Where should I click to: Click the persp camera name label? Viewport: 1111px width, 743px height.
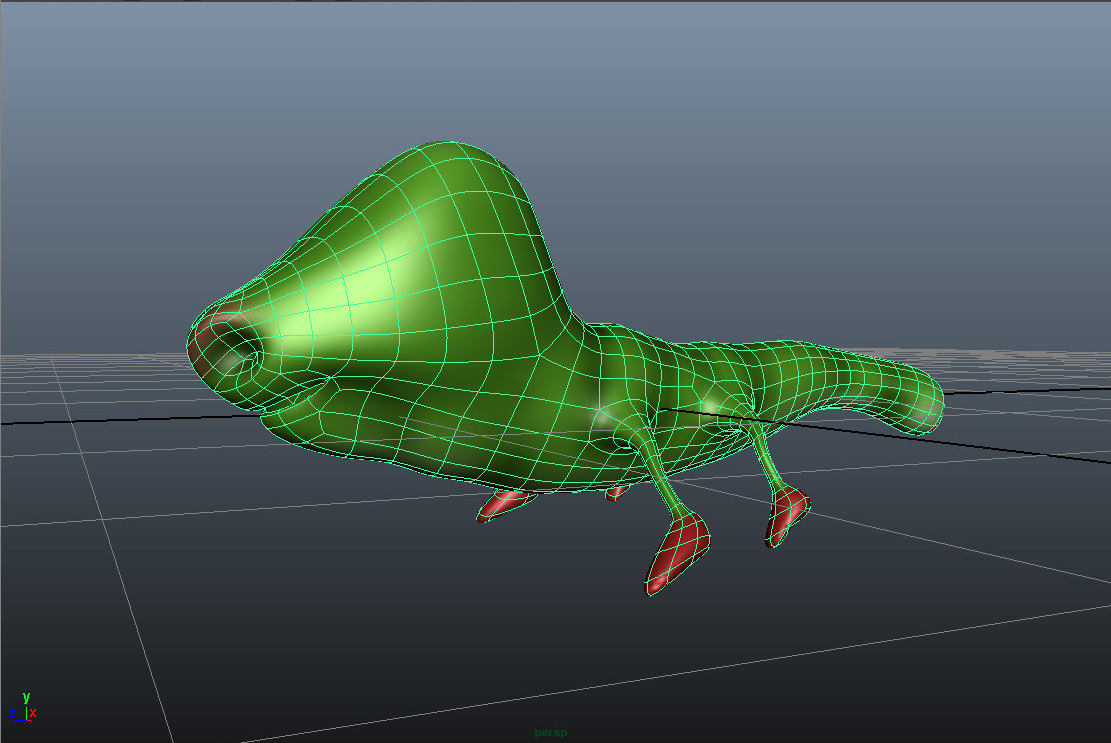(550, 733)
